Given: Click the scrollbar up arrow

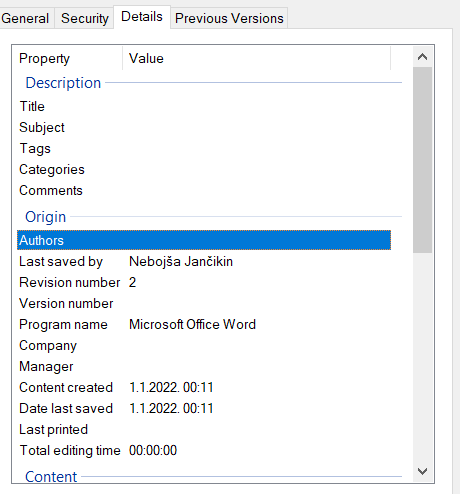Looking at the screenshot, I should 422,57.
